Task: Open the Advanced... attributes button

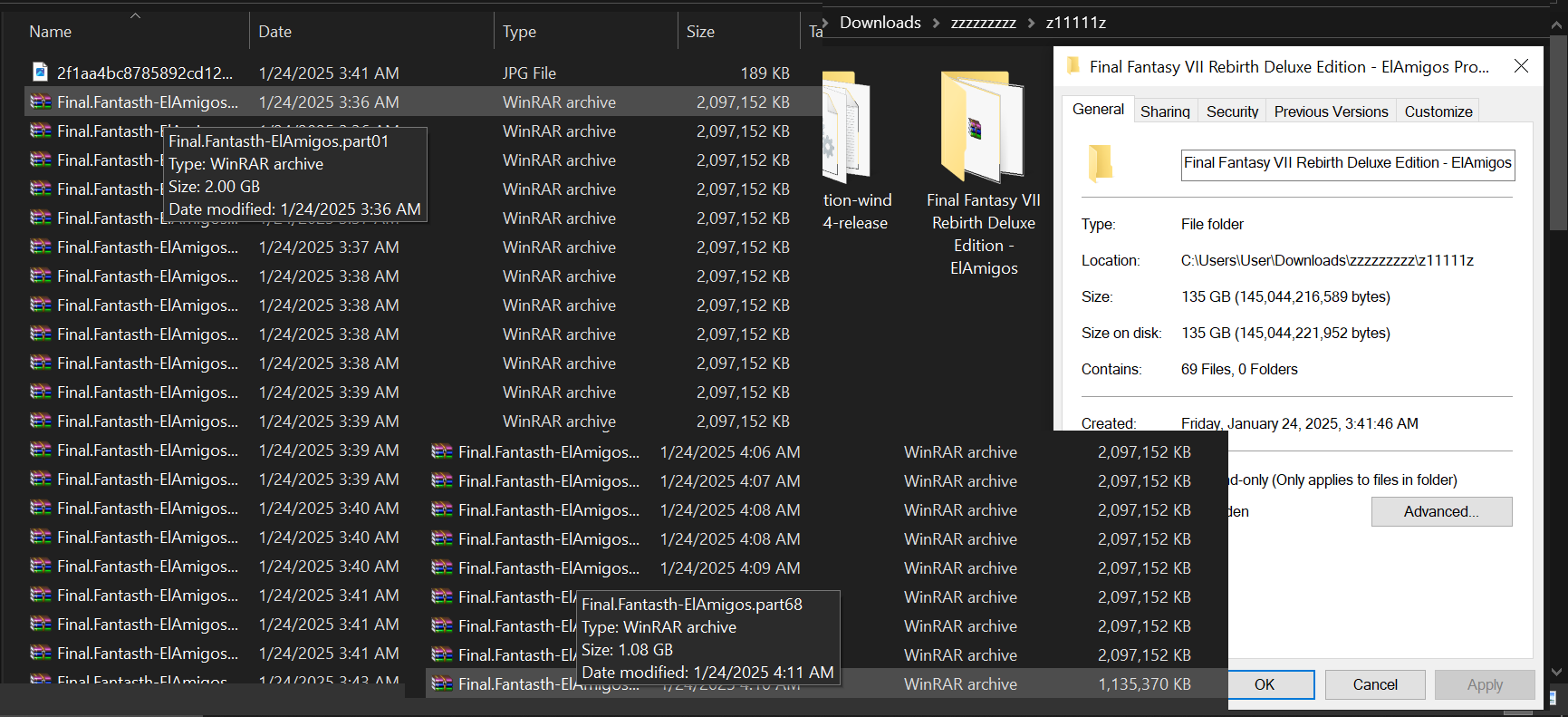Action: pos(1441,511)
